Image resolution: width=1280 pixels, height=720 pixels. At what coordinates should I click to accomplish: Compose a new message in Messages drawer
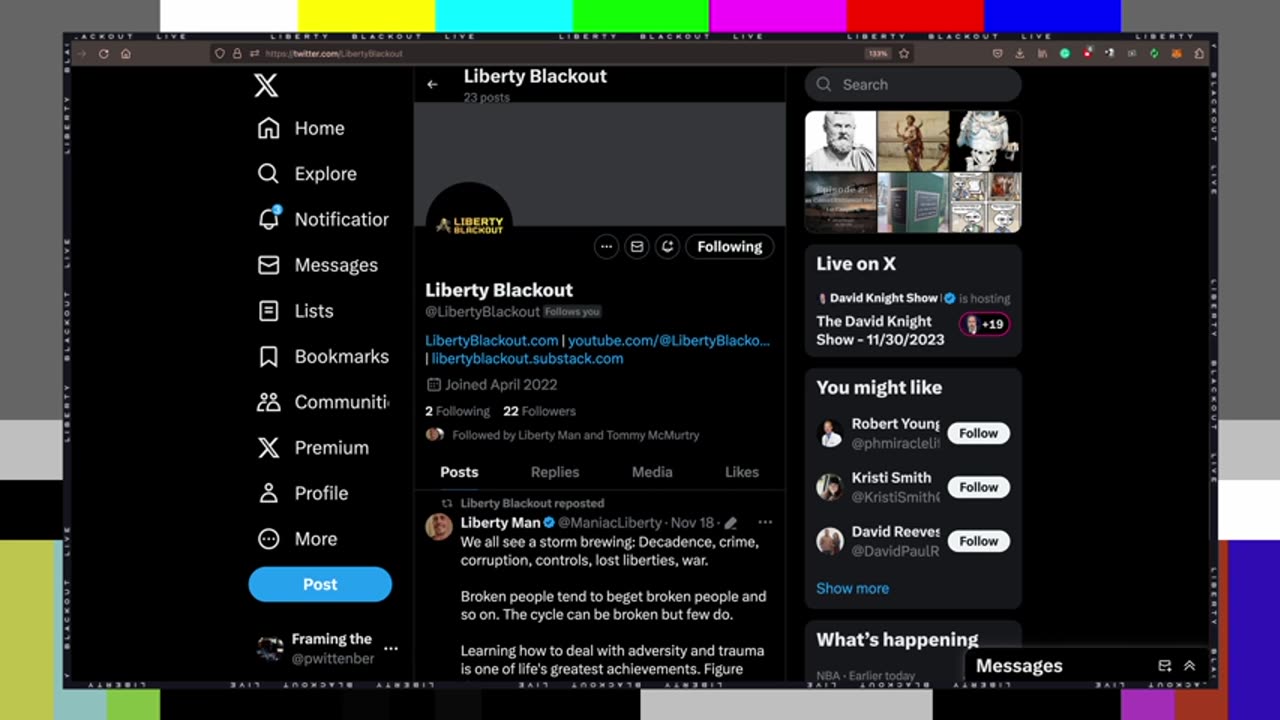1164,666
